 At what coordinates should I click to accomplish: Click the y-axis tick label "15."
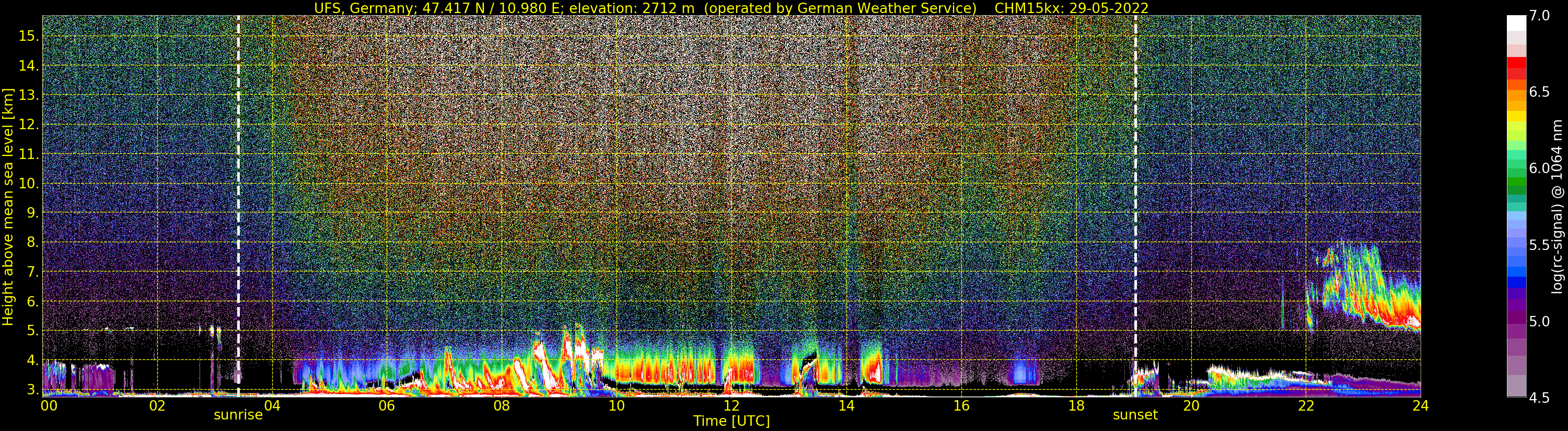[29, 36]
